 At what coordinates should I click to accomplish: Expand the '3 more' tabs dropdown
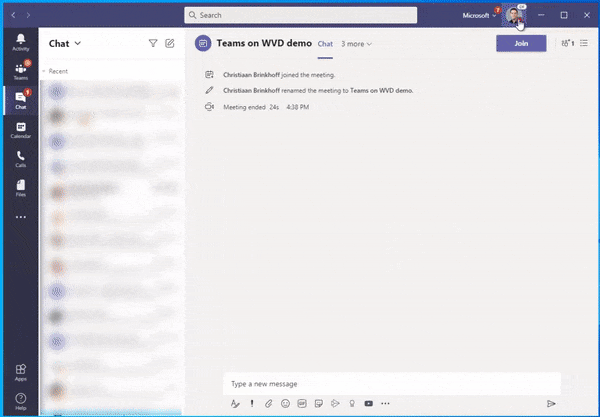point(356,44)
